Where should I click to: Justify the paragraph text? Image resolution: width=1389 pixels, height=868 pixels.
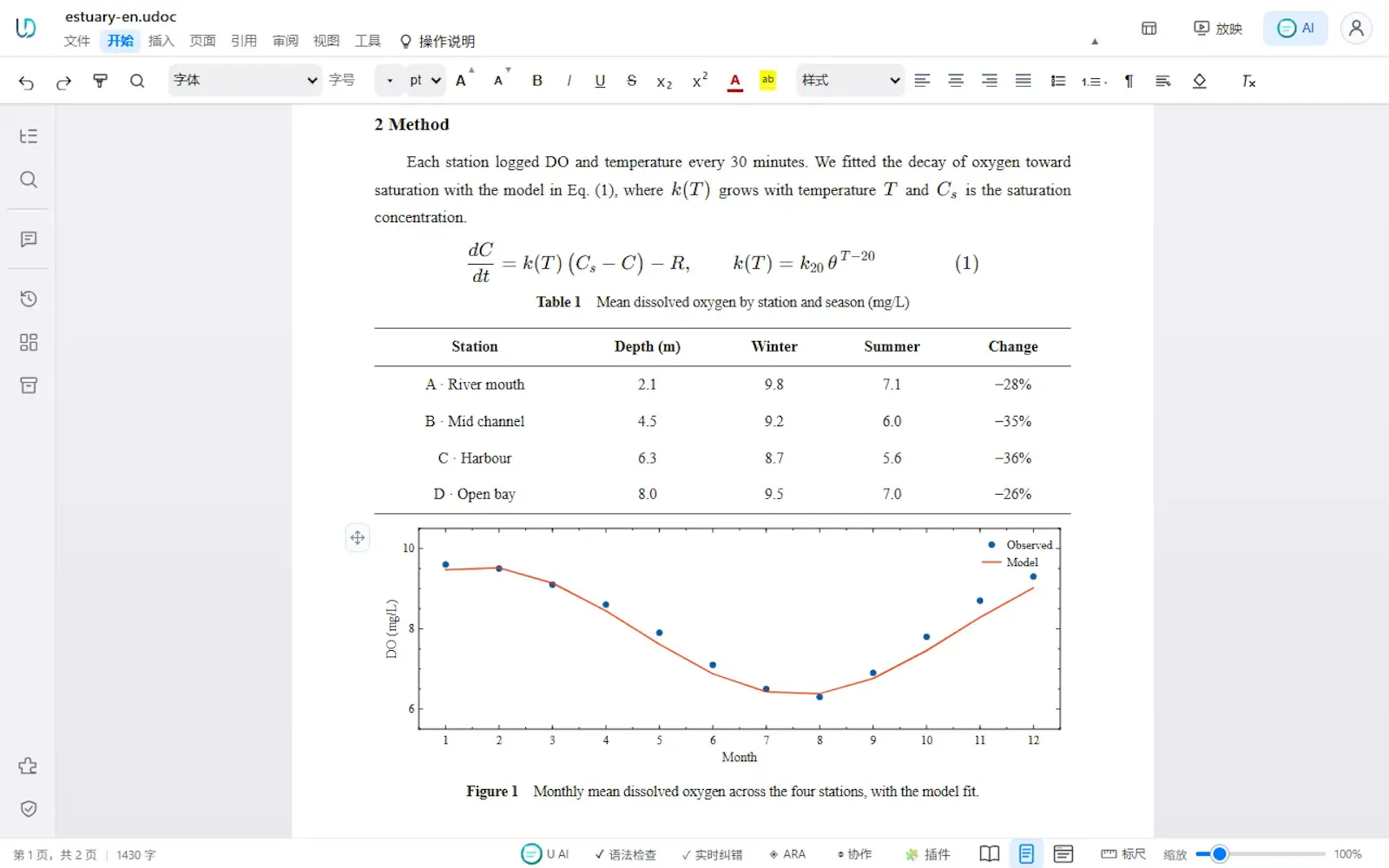point(1024,81)
